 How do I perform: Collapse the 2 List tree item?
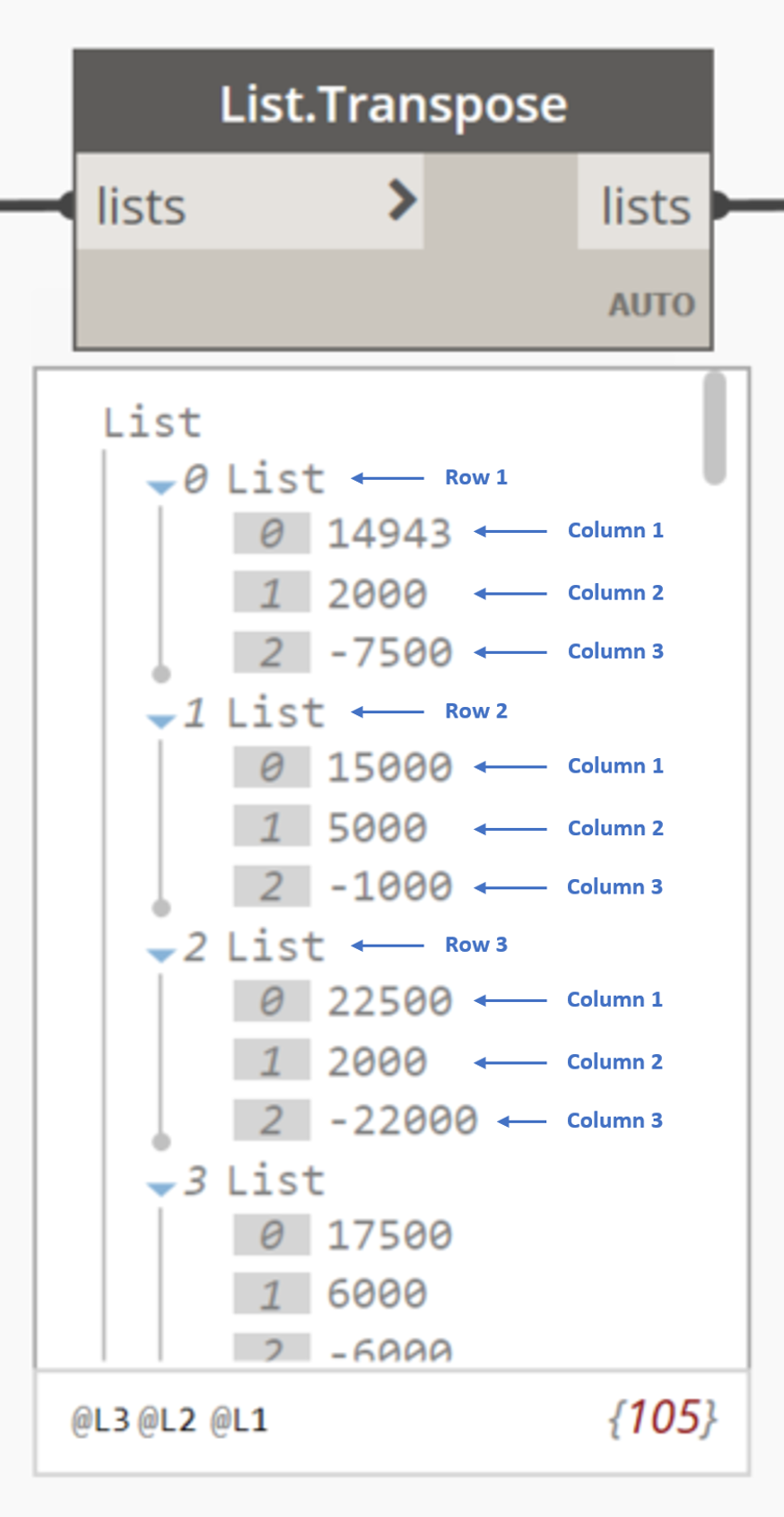pyautogui.click(x=161, y=955)
